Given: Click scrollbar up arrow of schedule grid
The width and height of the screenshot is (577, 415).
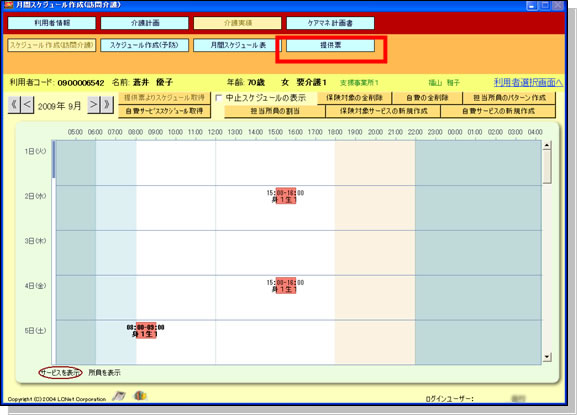Looking at the screenshot, I should click(x=547, y=145).
